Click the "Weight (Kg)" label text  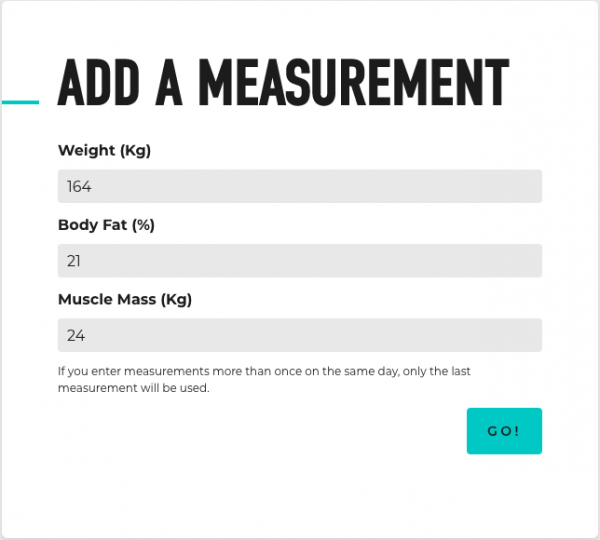coord(104,151)
